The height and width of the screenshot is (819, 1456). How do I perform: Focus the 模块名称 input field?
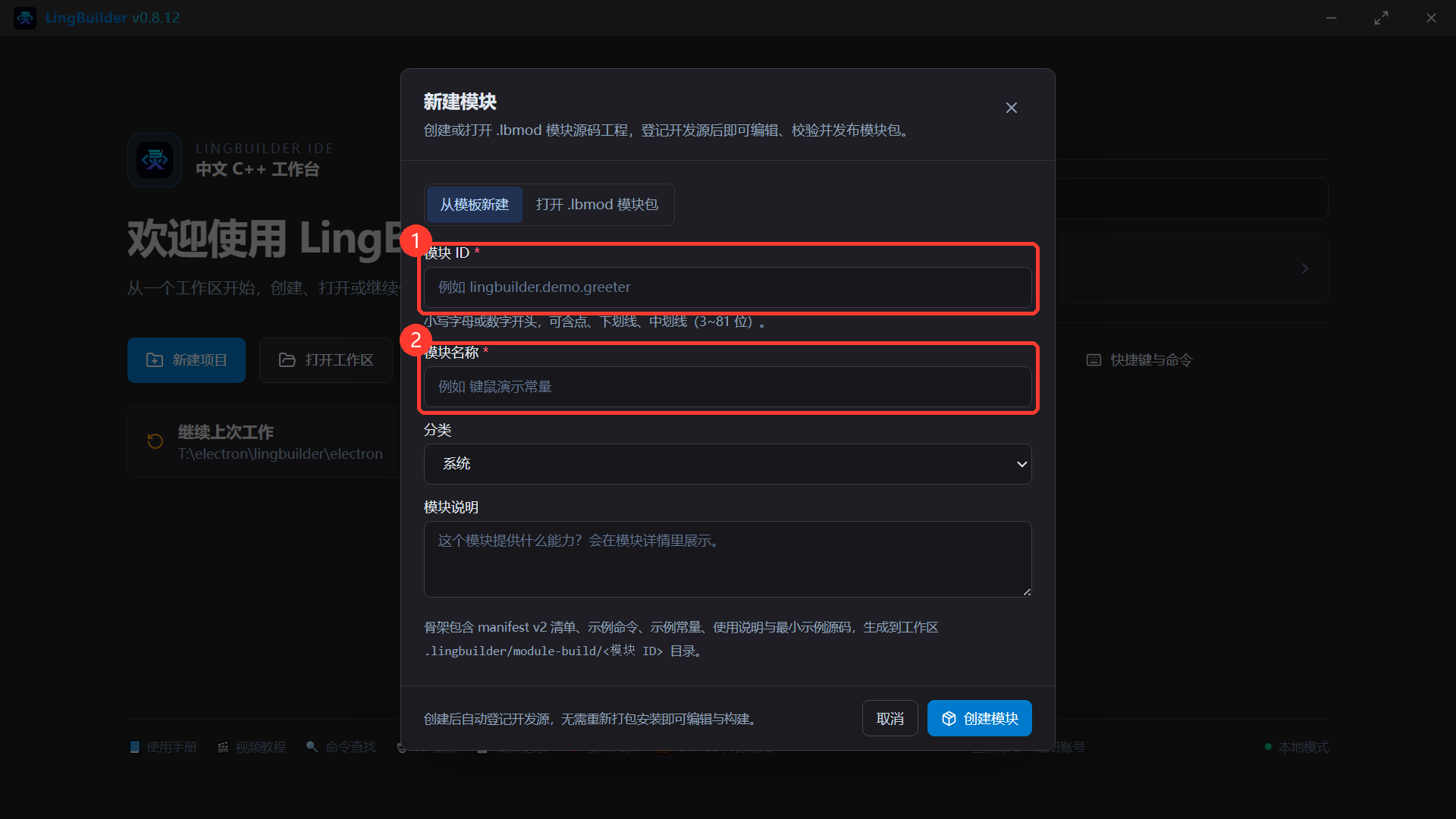pos(727,387)
